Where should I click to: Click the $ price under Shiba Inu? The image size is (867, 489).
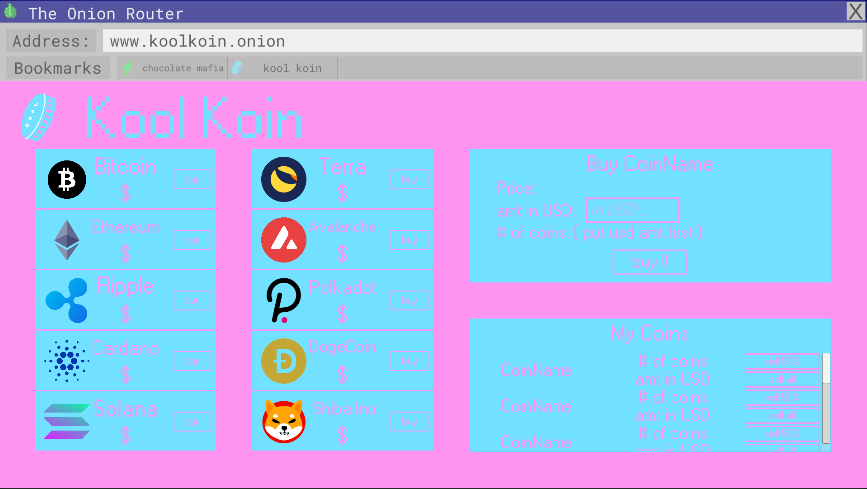coord(342,435)
